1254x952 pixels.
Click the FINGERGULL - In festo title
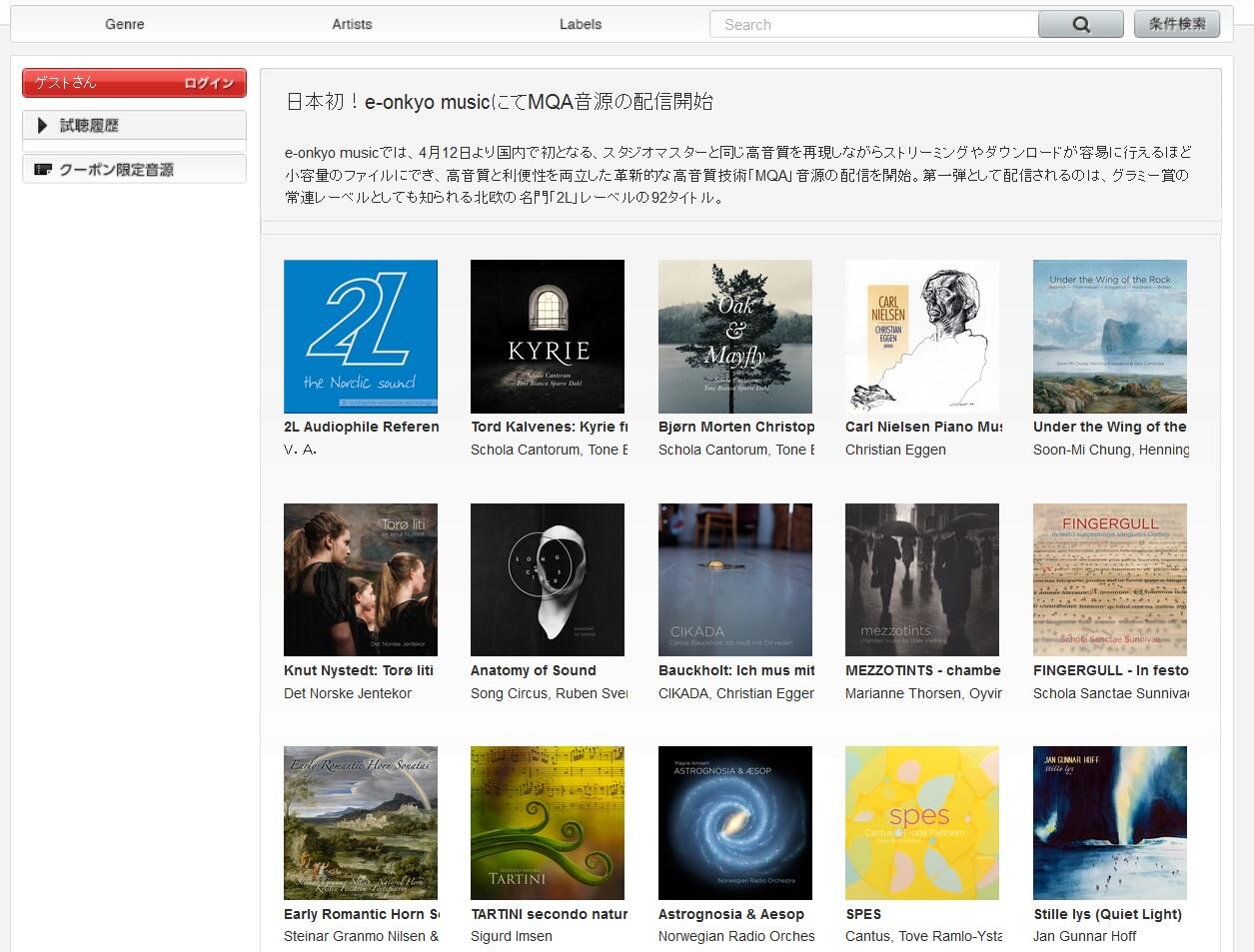pos(1111,670)
